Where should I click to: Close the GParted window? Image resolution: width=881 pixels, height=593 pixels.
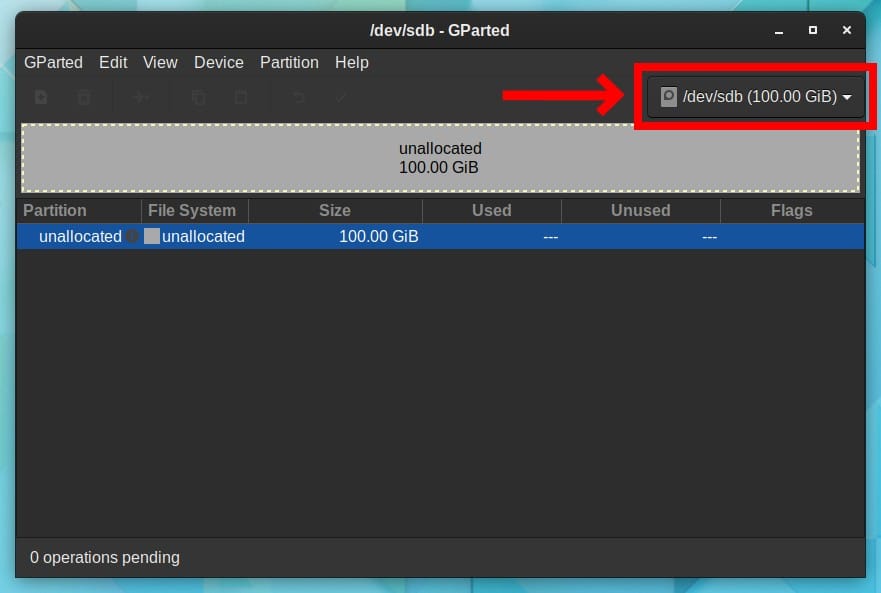pos(847,30)
